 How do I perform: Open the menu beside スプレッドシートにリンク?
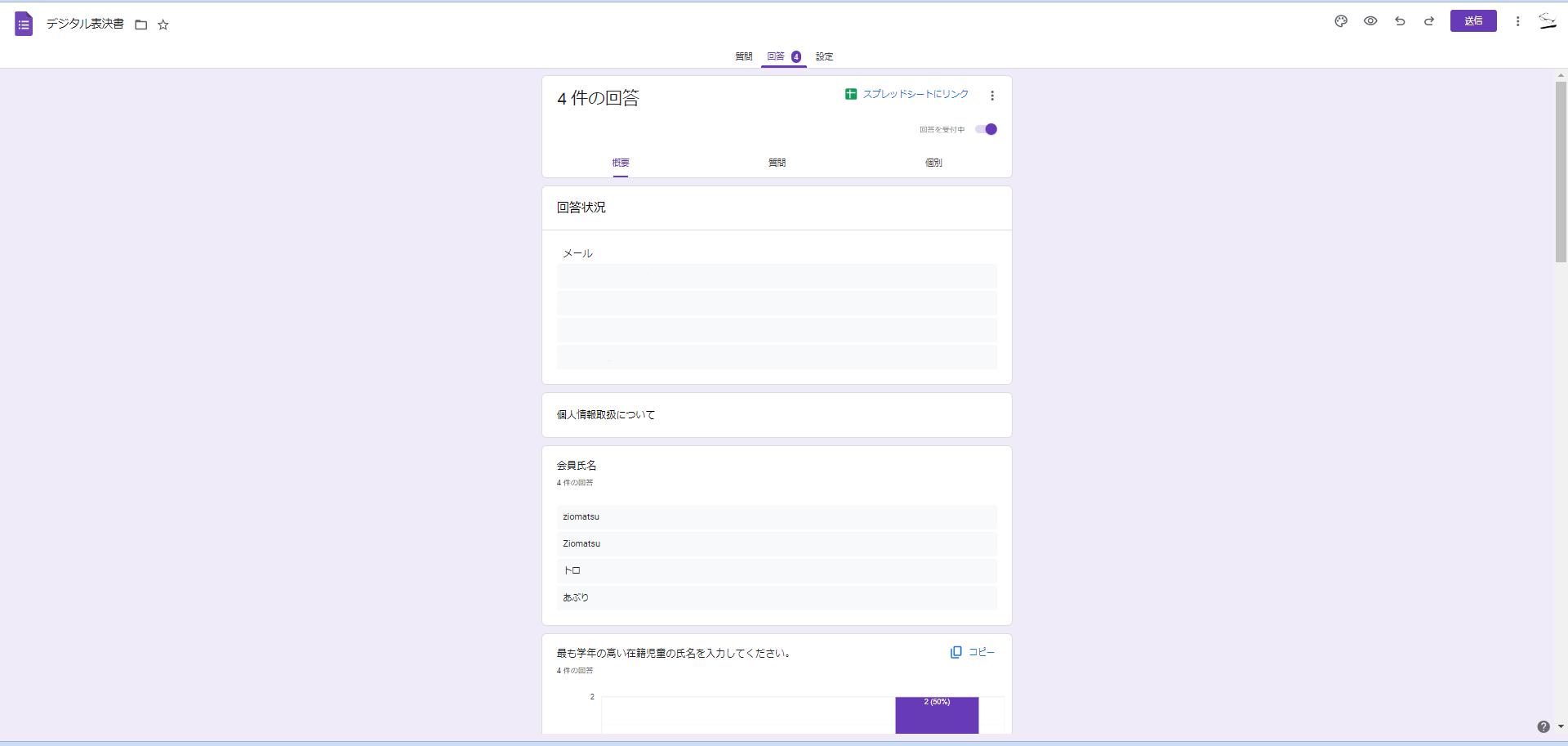click(x=992, y=95)
